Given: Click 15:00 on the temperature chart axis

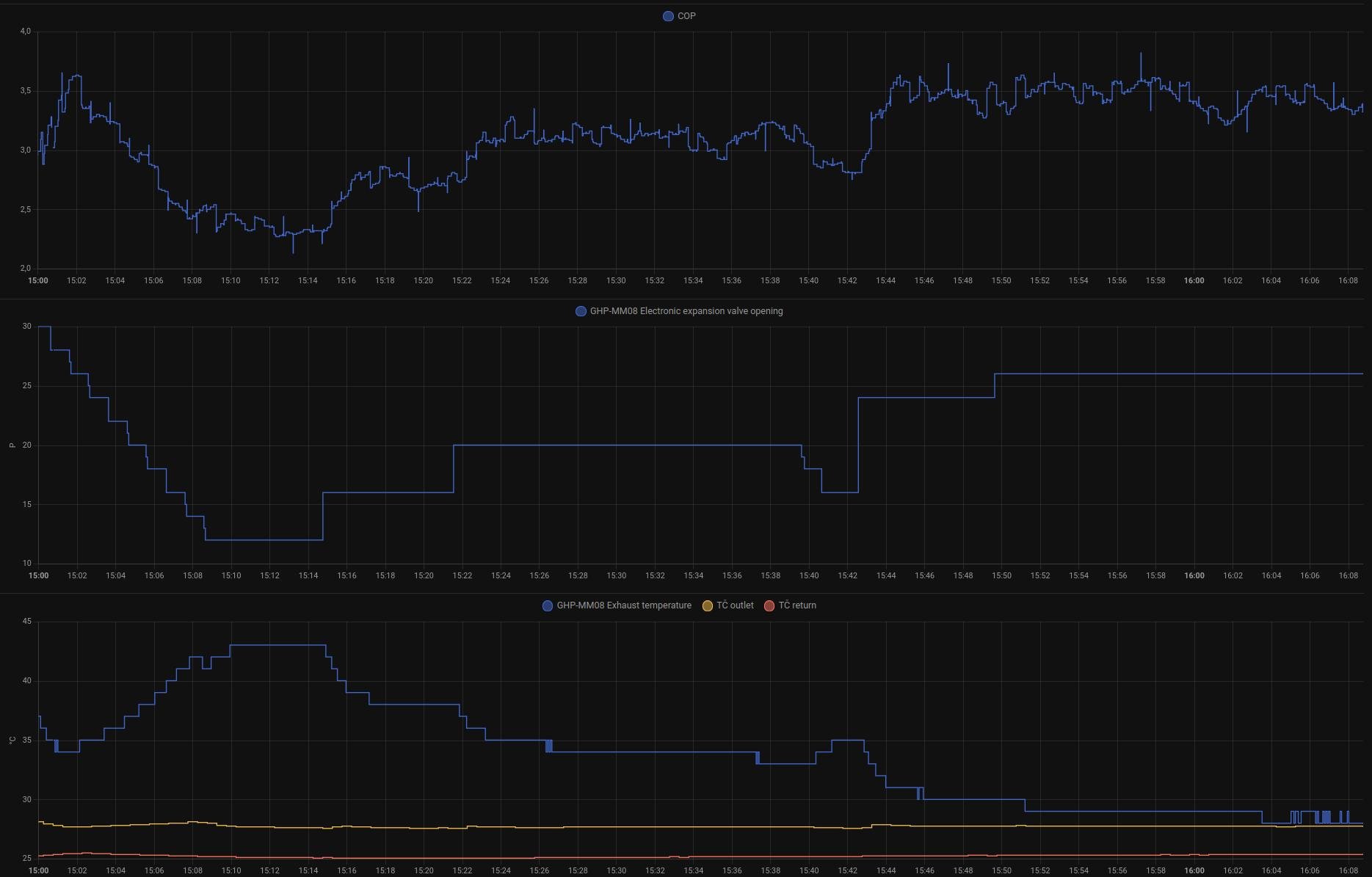Looking at the screenshot, I should click(x=38, y=870).
